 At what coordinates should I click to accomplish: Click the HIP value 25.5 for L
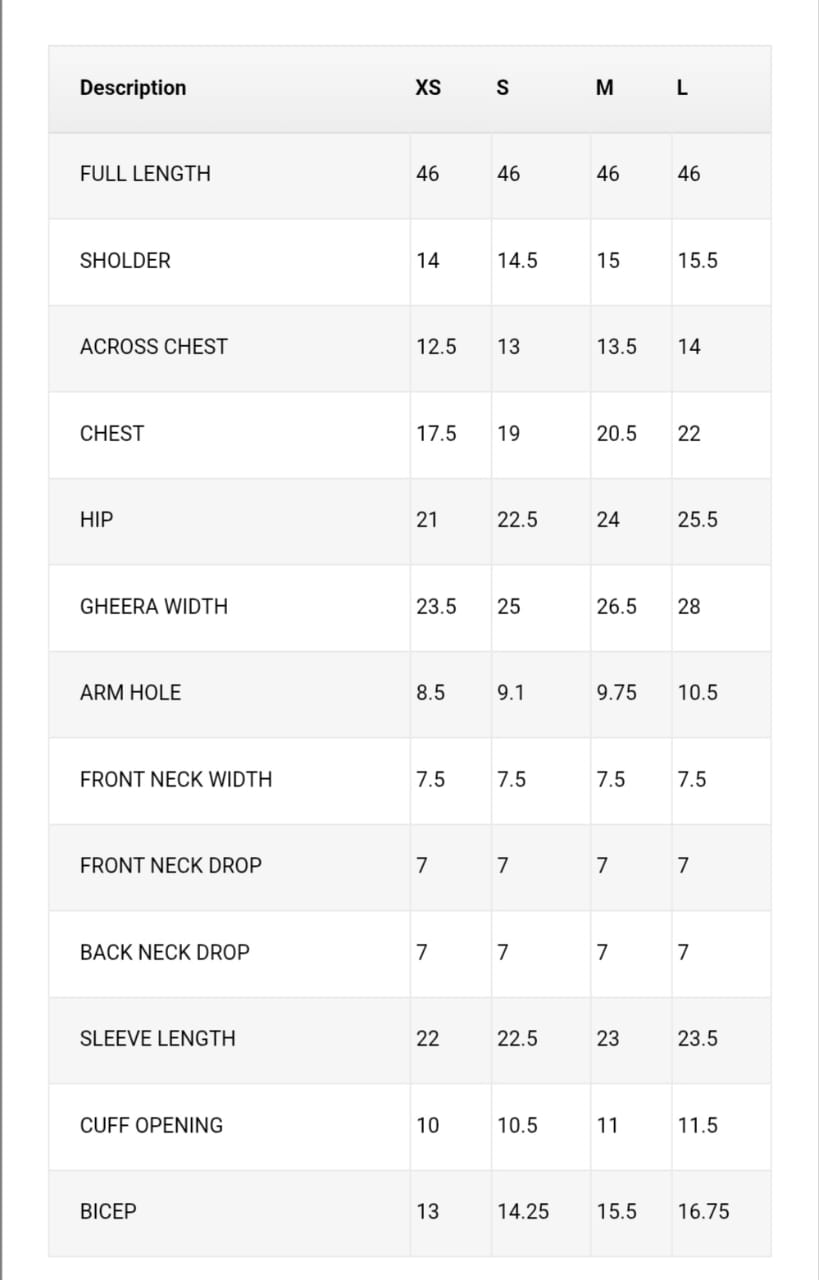click(697, 520)
